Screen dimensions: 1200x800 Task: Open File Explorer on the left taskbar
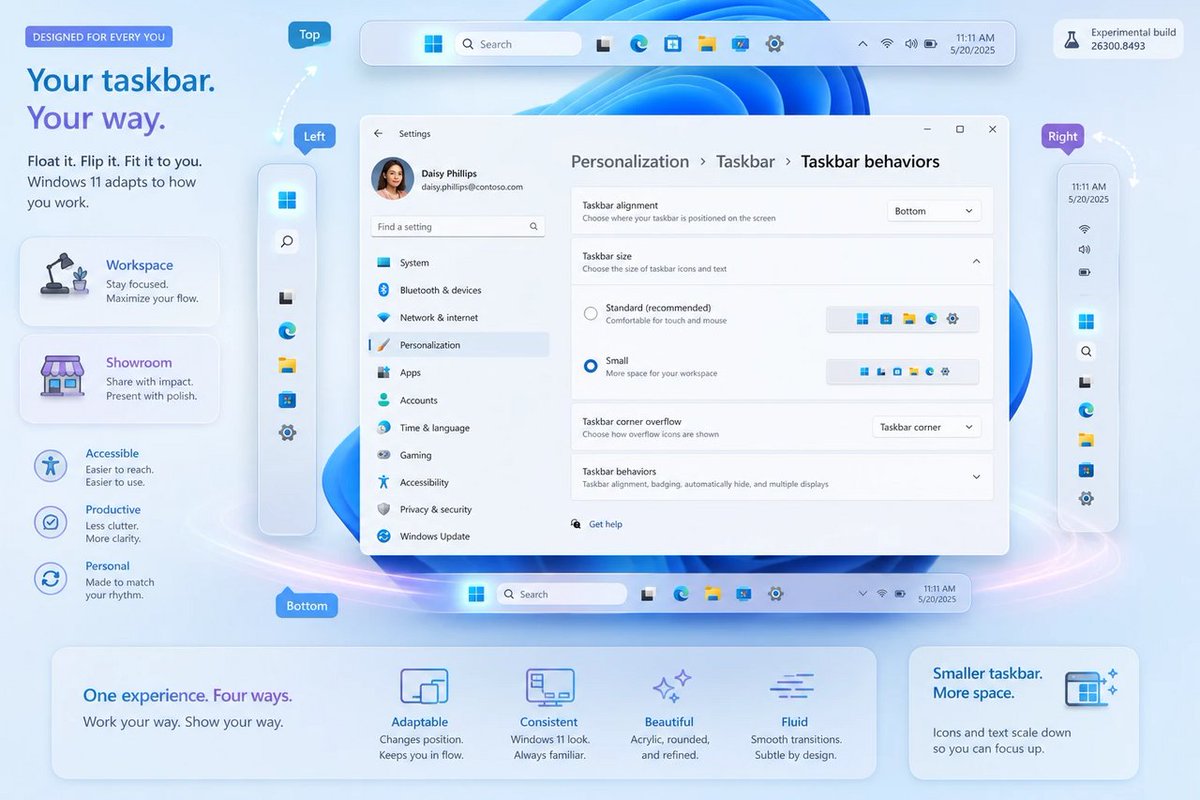287,364
